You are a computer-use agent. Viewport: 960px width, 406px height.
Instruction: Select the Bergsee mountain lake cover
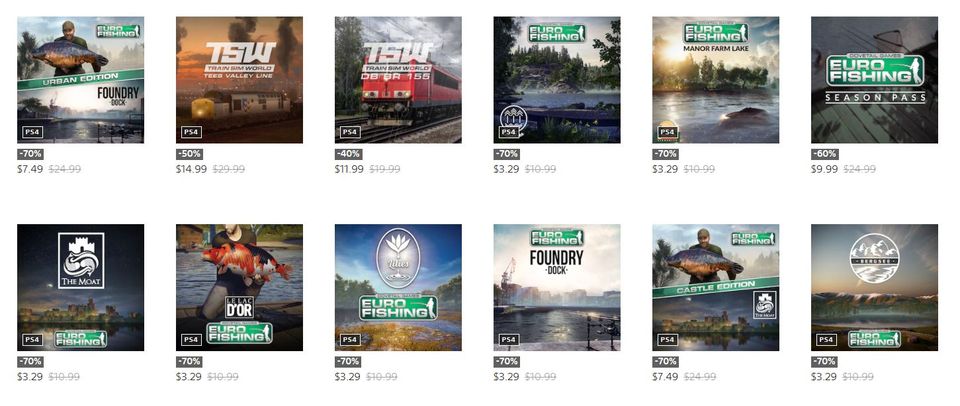(874, 287)
